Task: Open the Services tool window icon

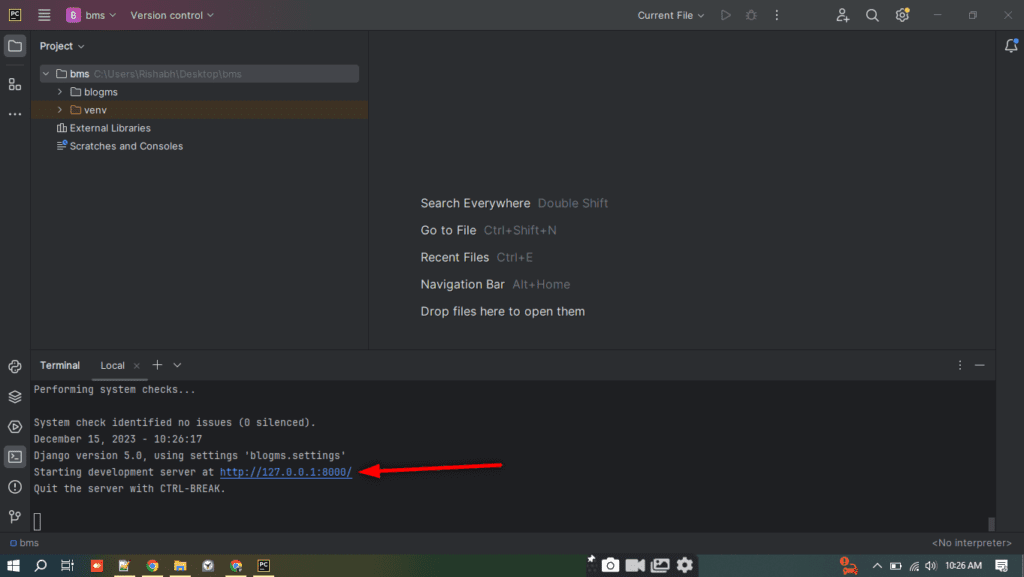Action: (x=15, y=426)
